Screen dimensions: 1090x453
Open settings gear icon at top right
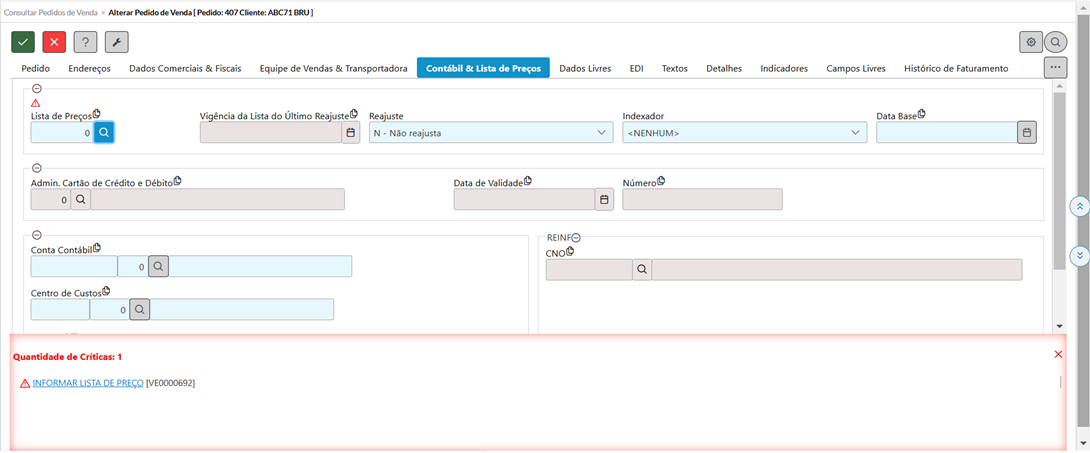tap(1030, 42)
